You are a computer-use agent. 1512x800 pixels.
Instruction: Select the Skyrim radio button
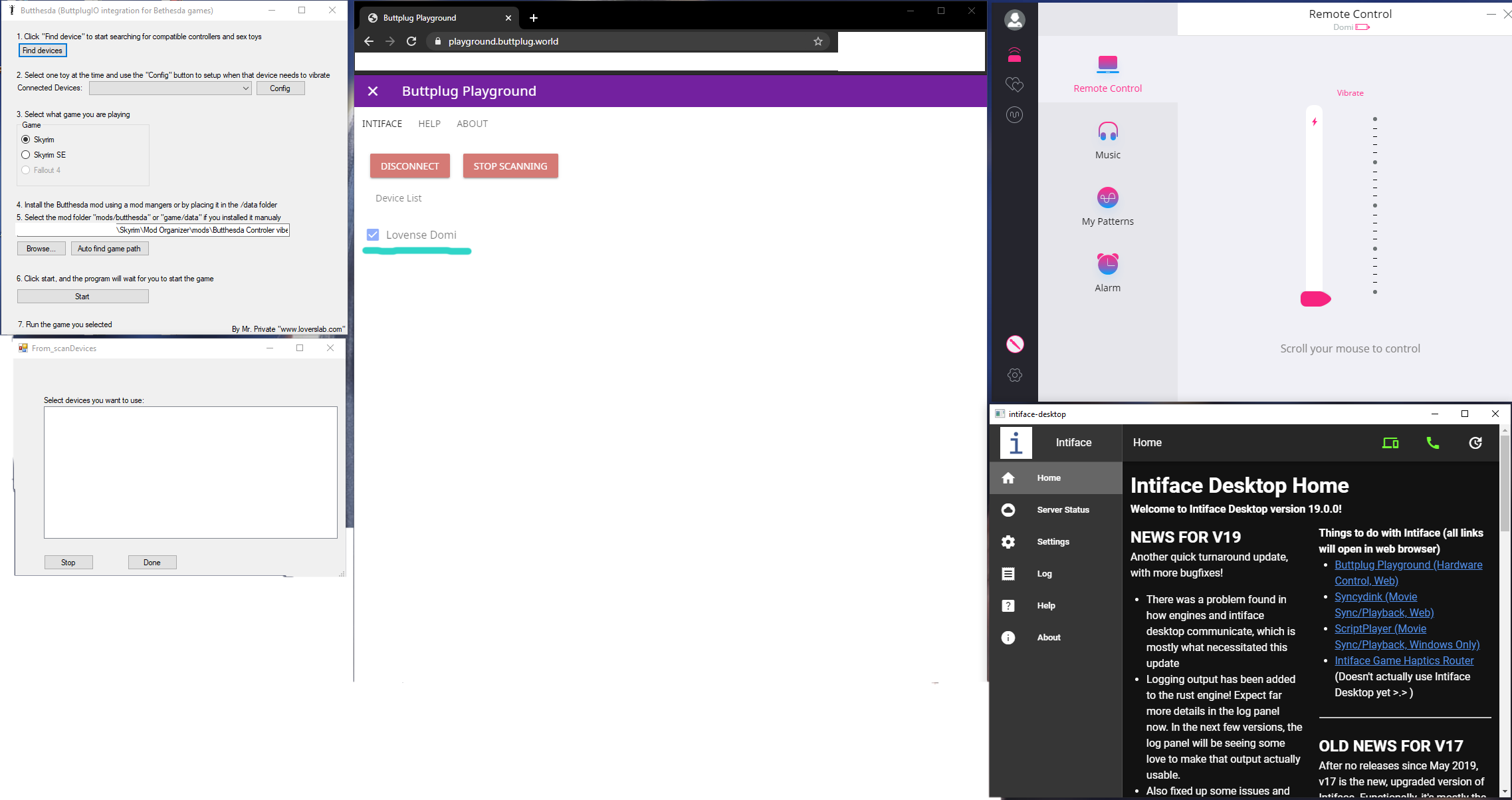[26, 140]
